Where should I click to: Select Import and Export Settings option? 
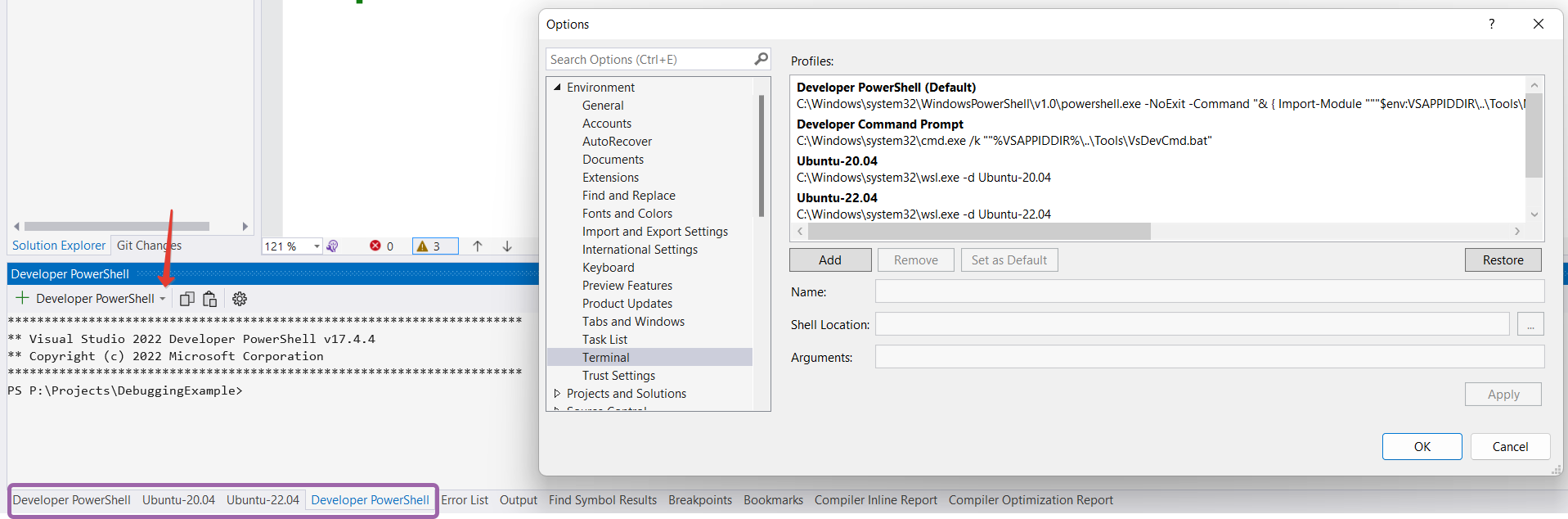(655, 231)
